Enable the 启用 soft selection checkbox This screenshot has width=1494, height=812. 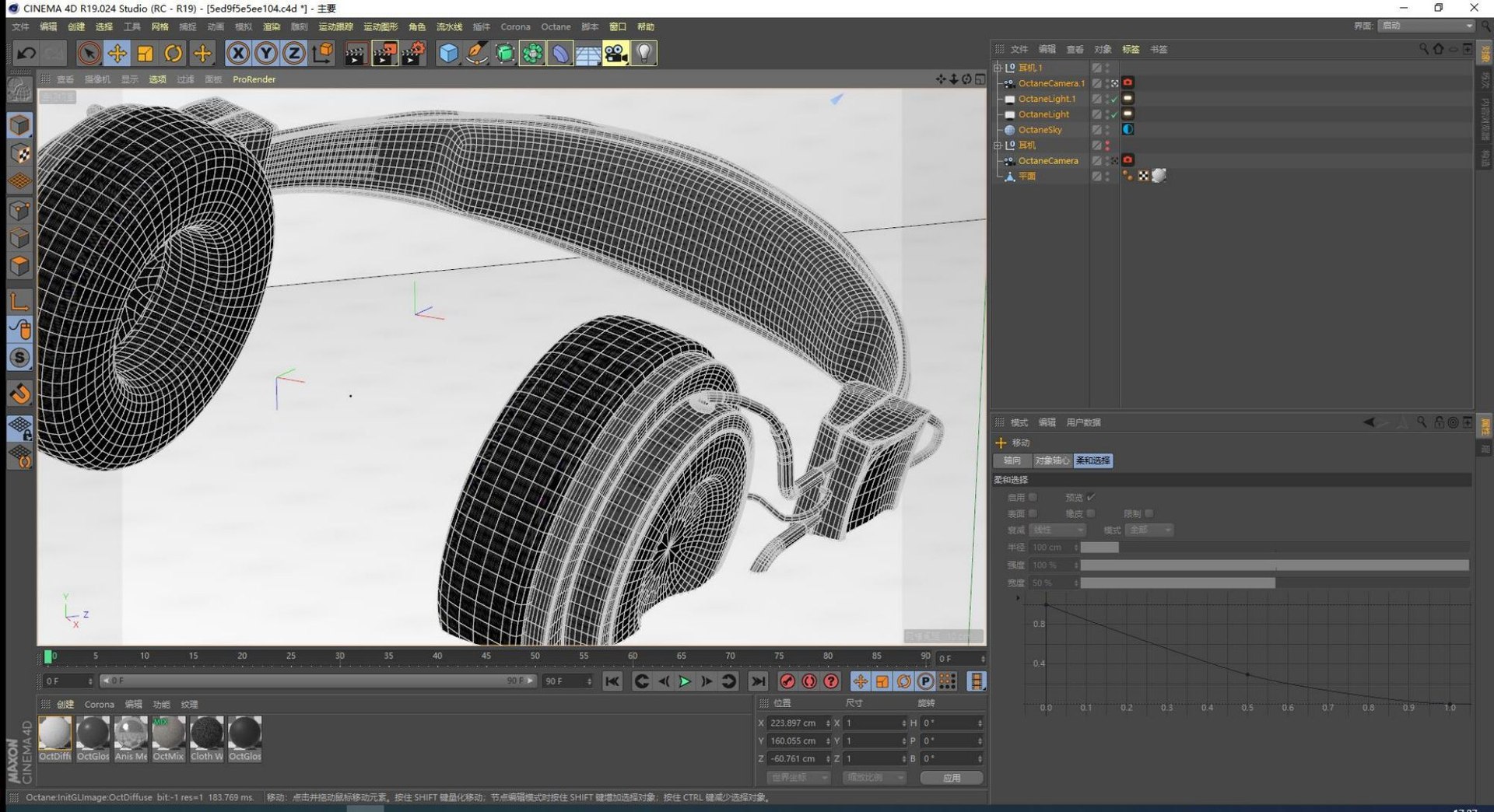click(1033, 497)
